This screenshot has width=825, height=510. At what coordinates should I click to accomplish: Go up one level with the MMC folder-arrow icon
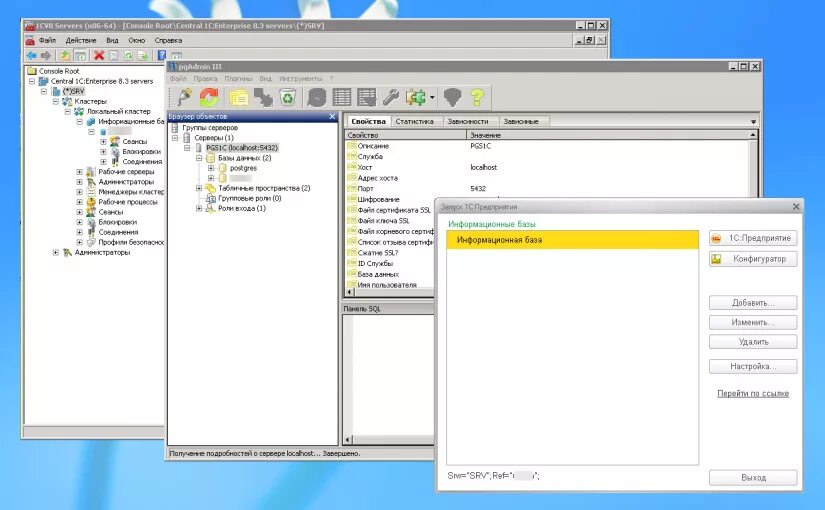65,55
